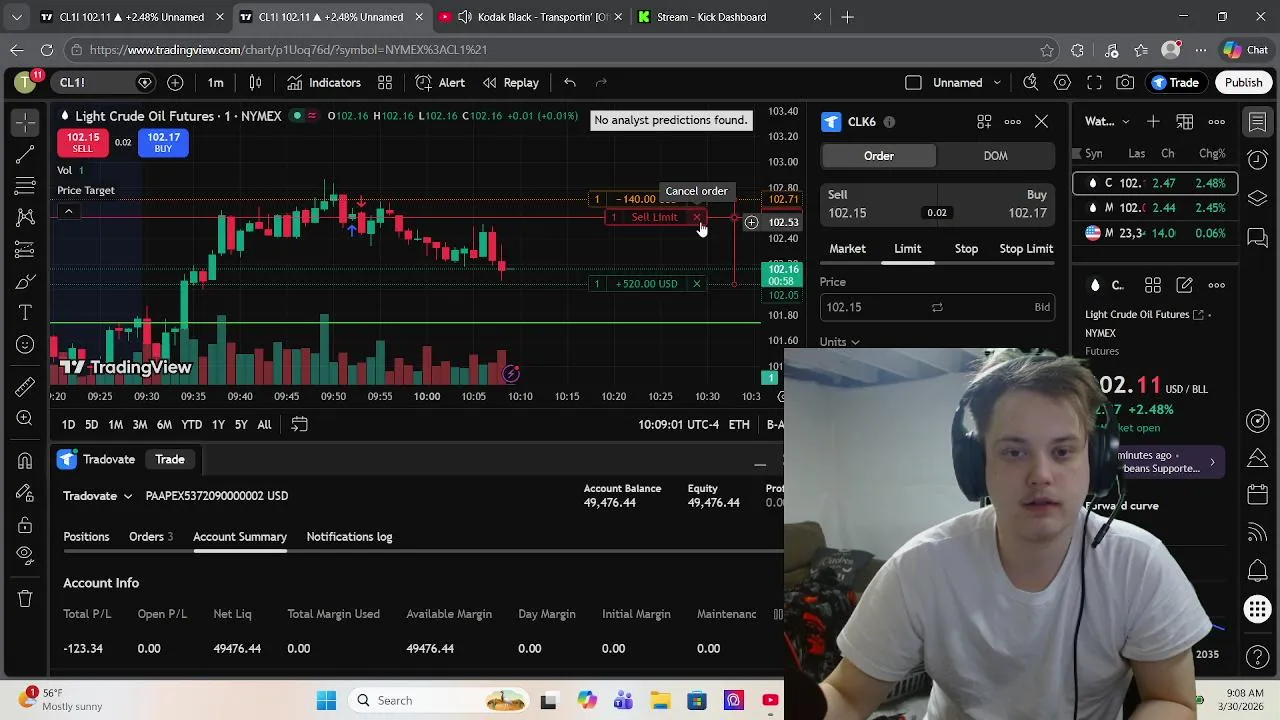This screenshot has height=720, width=1280.
Task: Open the emoji icons tool
Action: [x=25, y=346]
